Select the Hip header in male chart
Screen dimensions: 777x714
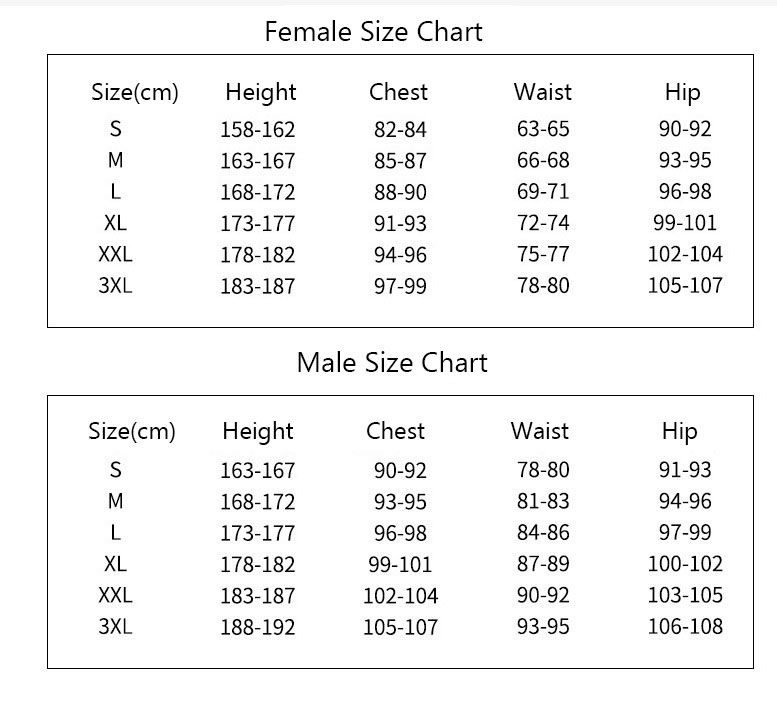(679, 432)
